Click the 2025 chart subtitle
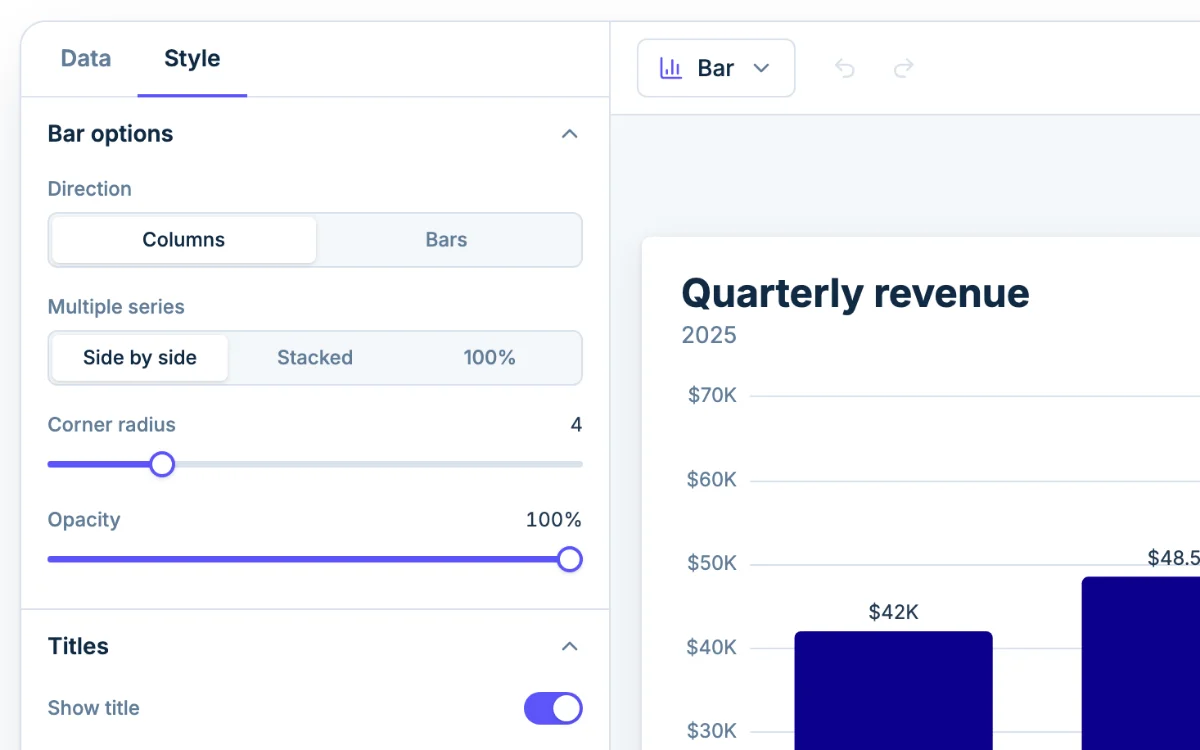The height and width of the screenshot is (750, 1200). (709, 335)
